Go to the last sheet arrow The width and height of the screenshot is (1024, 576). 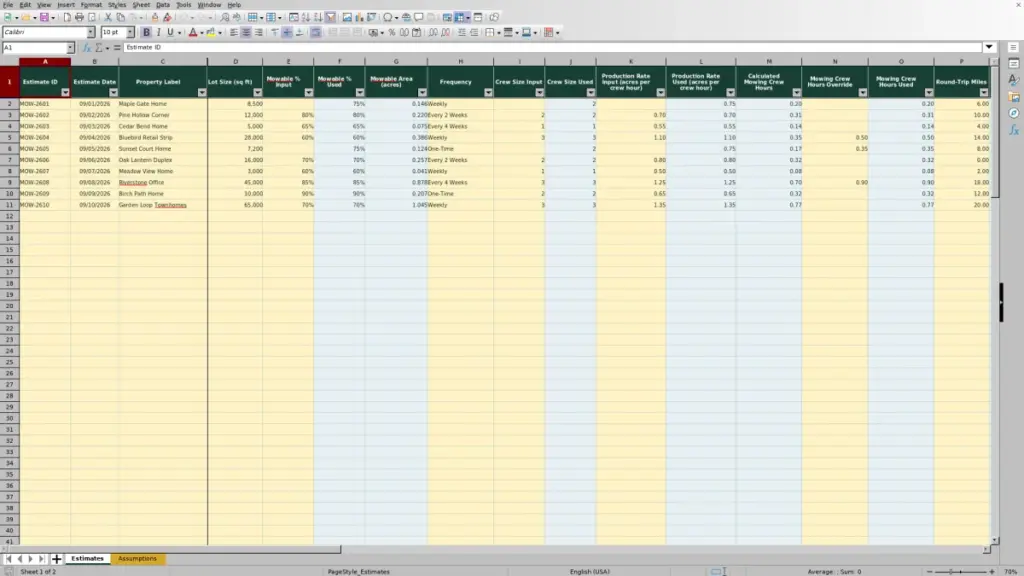[x=41, y=558]
